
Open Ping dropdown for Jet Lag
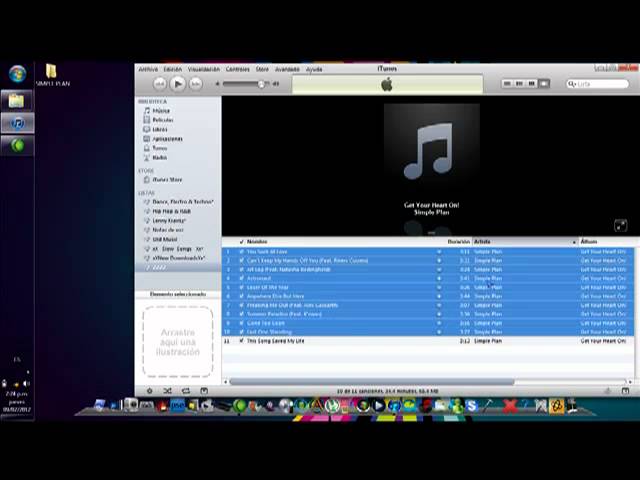point(439,269)
